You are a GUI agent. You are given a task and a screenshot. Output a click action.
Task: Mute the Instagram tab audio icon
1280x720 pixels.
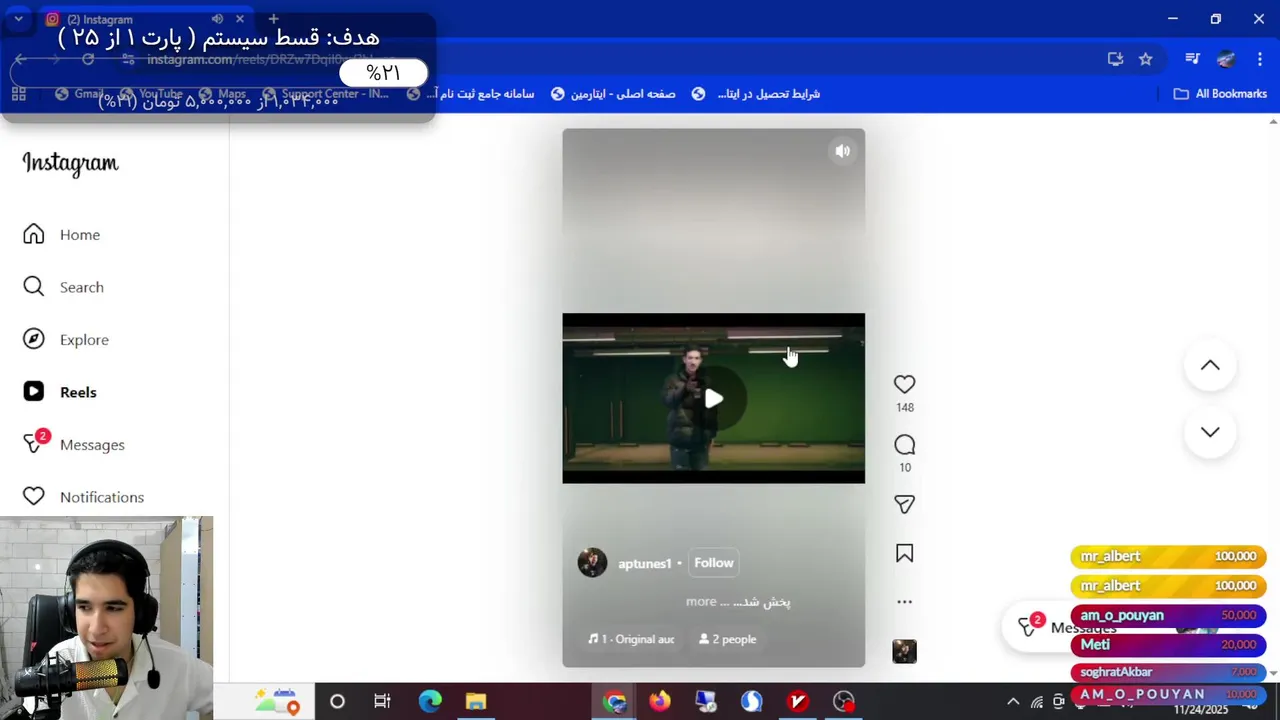pyautogui.click(x=217, y=19)
